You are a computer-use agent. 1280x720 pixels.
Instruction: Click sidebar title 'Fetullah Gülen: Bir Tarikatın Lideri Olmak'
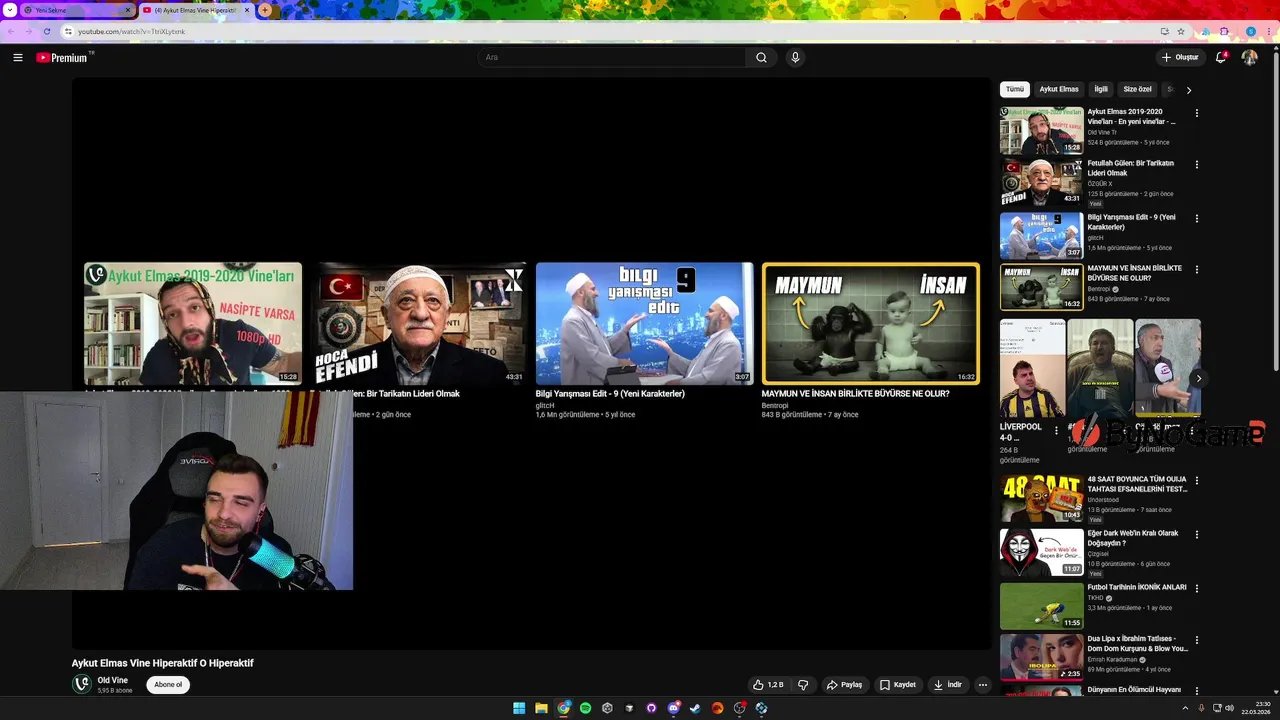click(x=1131, y=168)
